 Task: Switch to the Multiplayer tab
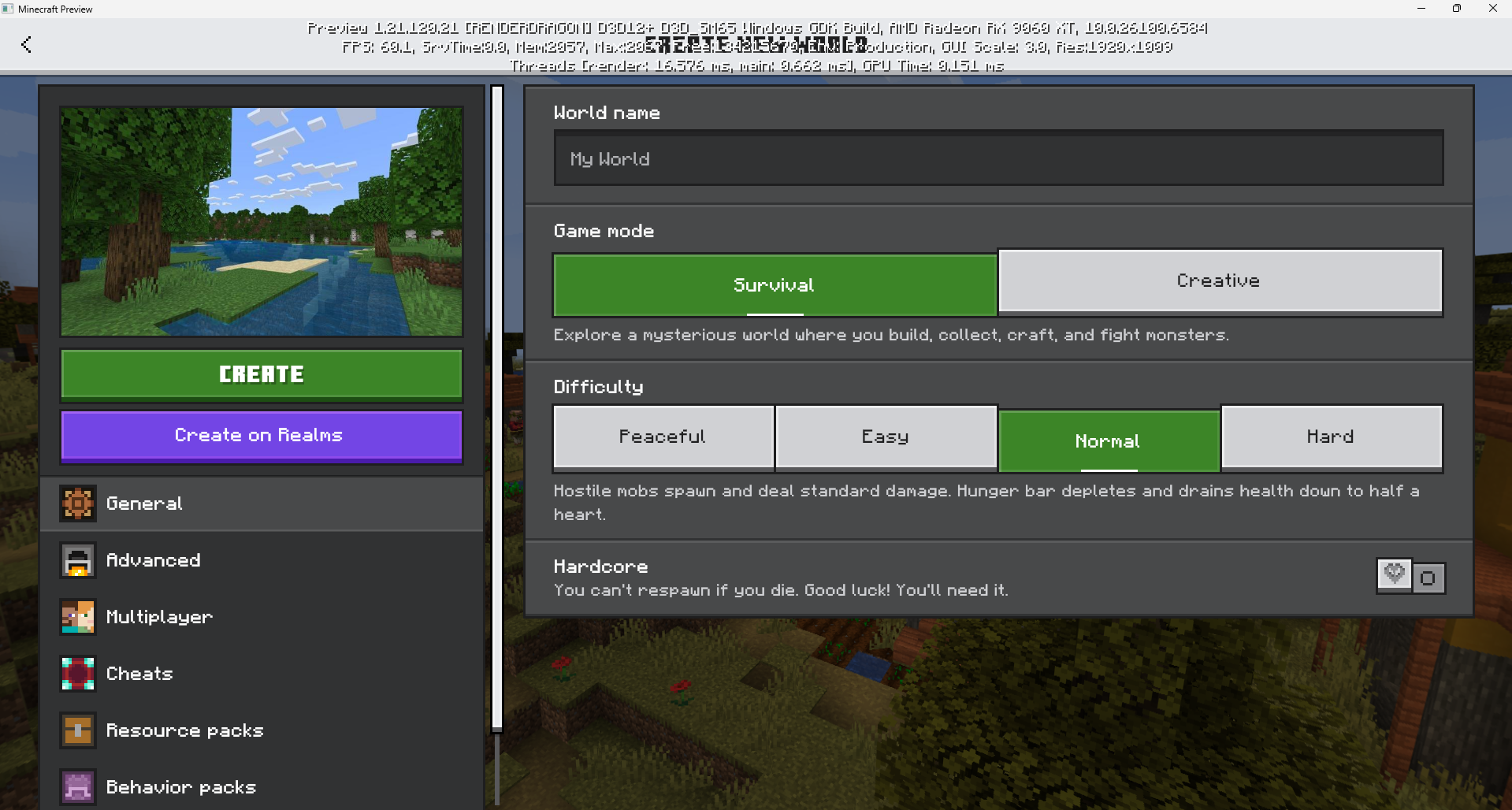pos(262,617)
